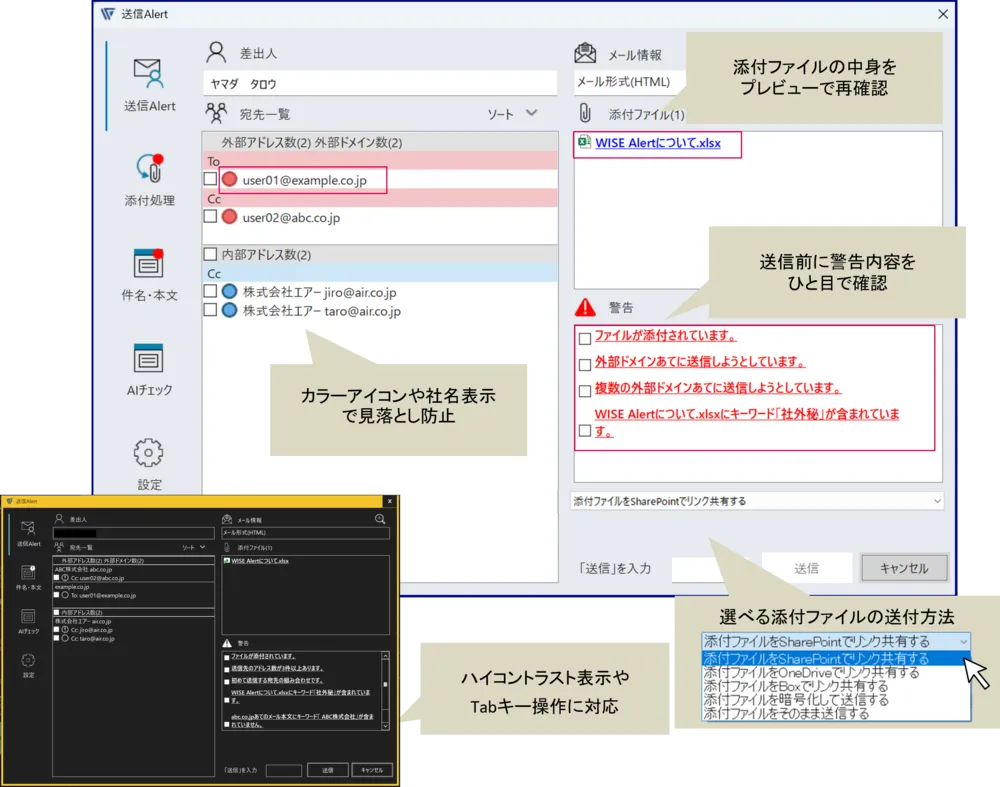Click the メール形式(HTML) field
Image resolution: width=1000 pixels, height=787 pixels.
629,82
